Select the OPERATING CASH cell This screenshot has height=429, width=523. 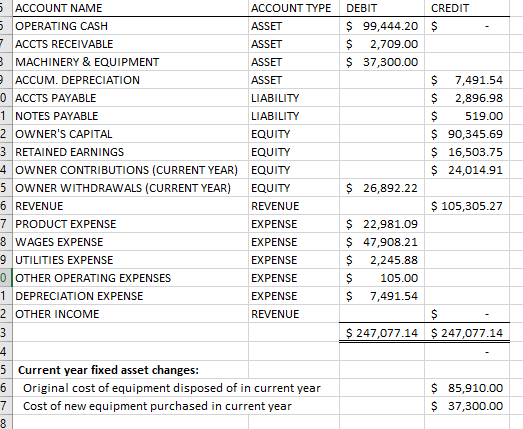(130, 26)
